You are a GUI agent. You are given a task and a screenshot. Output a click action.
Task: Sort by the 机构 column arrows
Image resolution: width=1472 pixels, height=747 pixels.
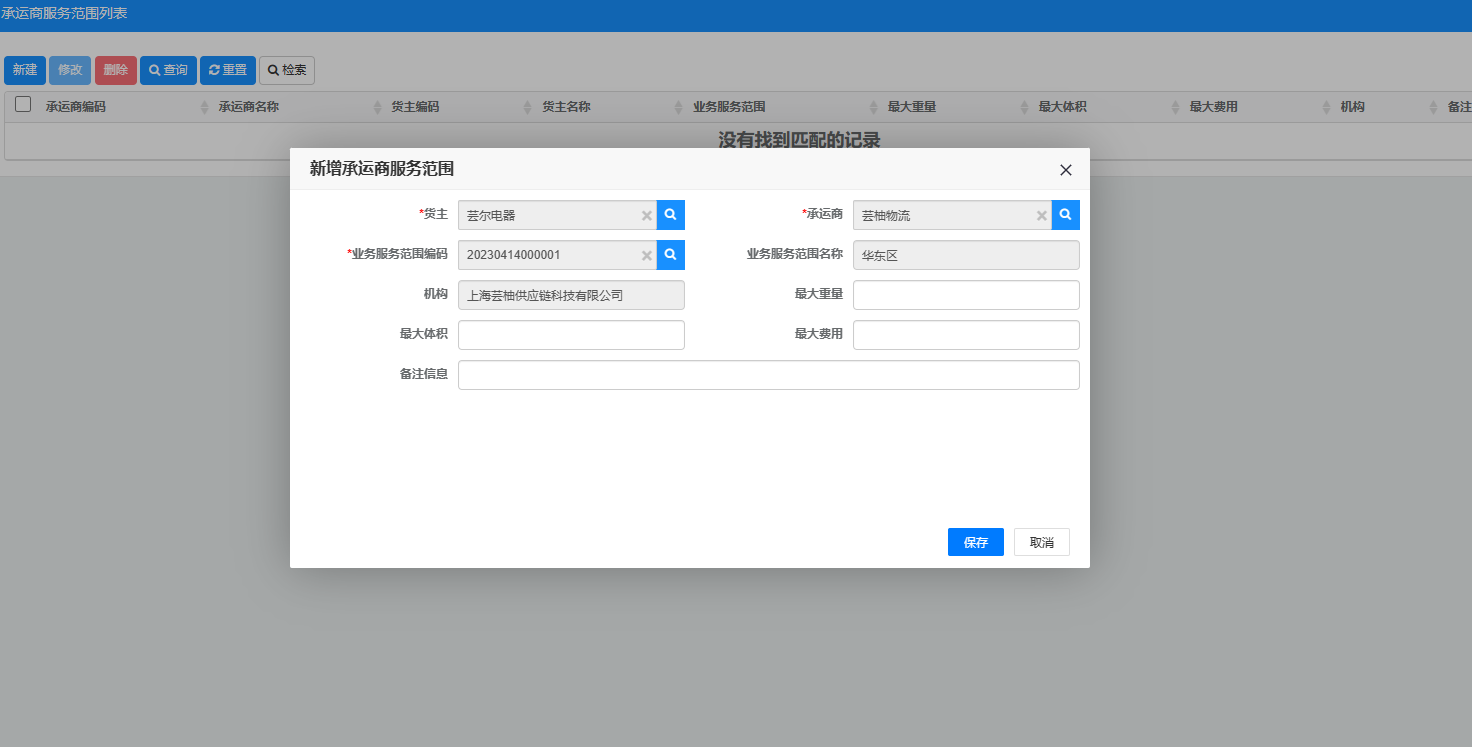1434,107
